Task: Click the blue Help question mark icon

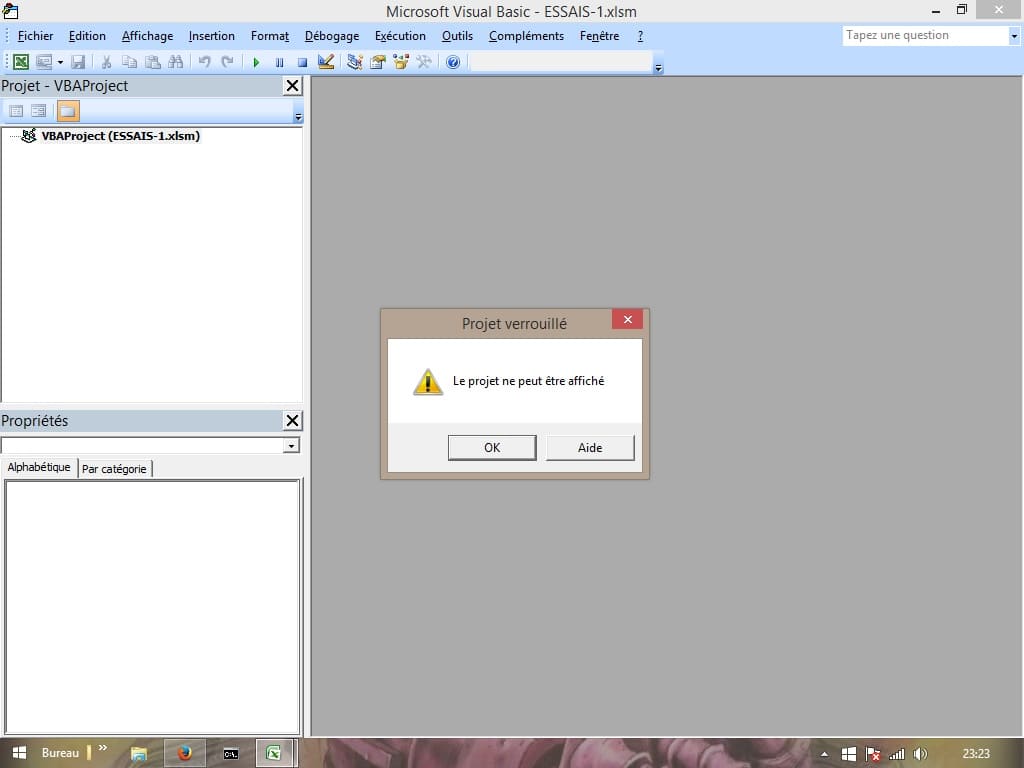Action: pos(453,62)
